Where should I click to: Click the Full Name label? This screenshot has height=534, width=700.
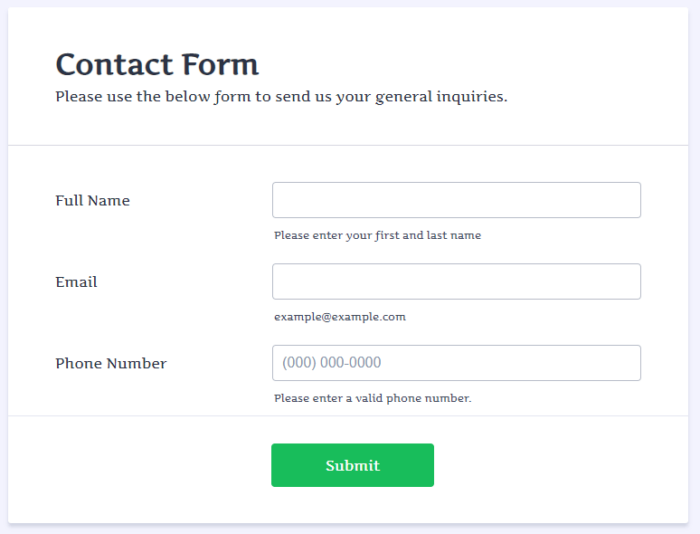pos(93,200)
